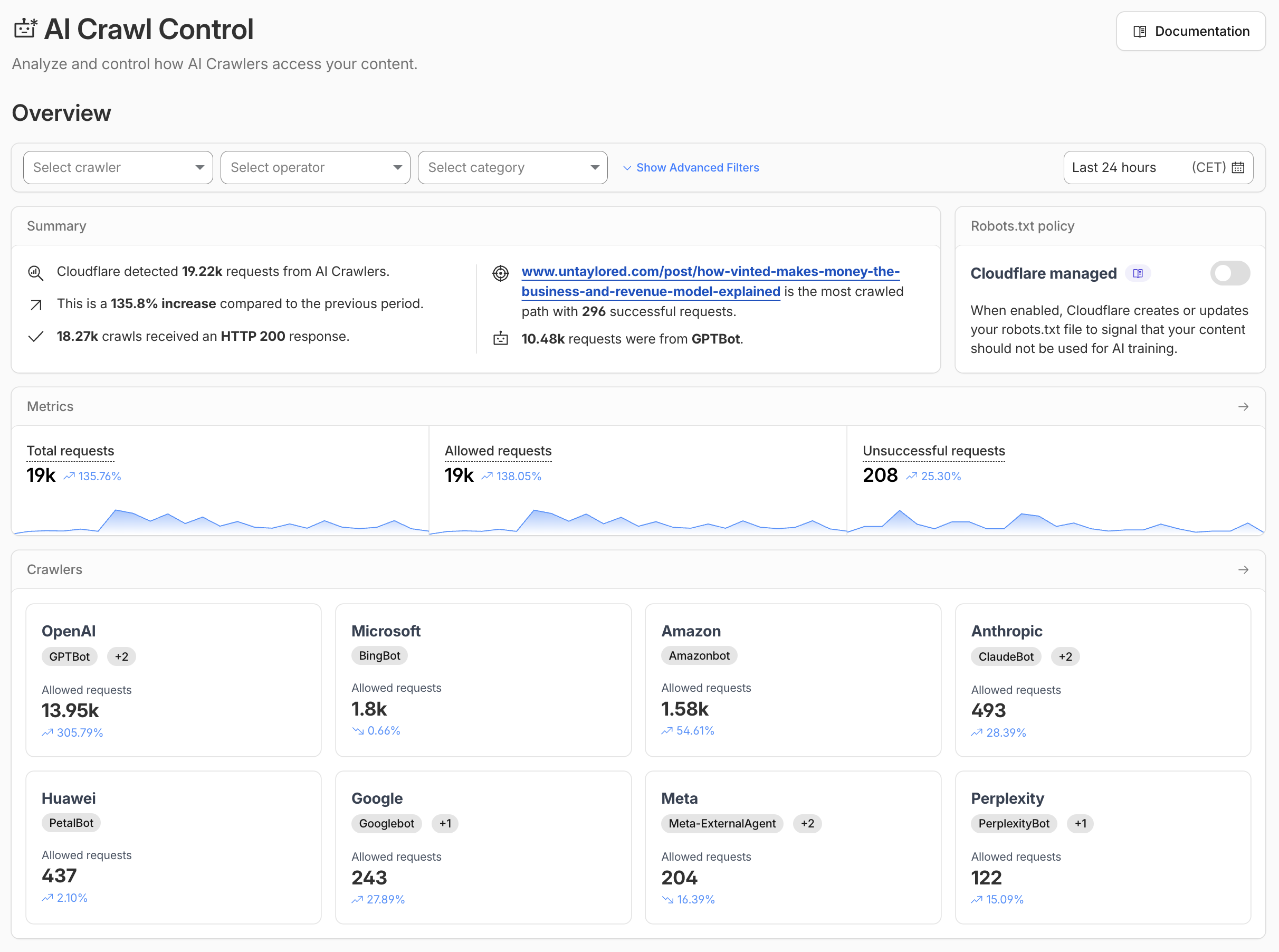1279x952 pixels.
Task: Click the robot icon next to GPTBot requests summary
Action: tap(500, 339)
